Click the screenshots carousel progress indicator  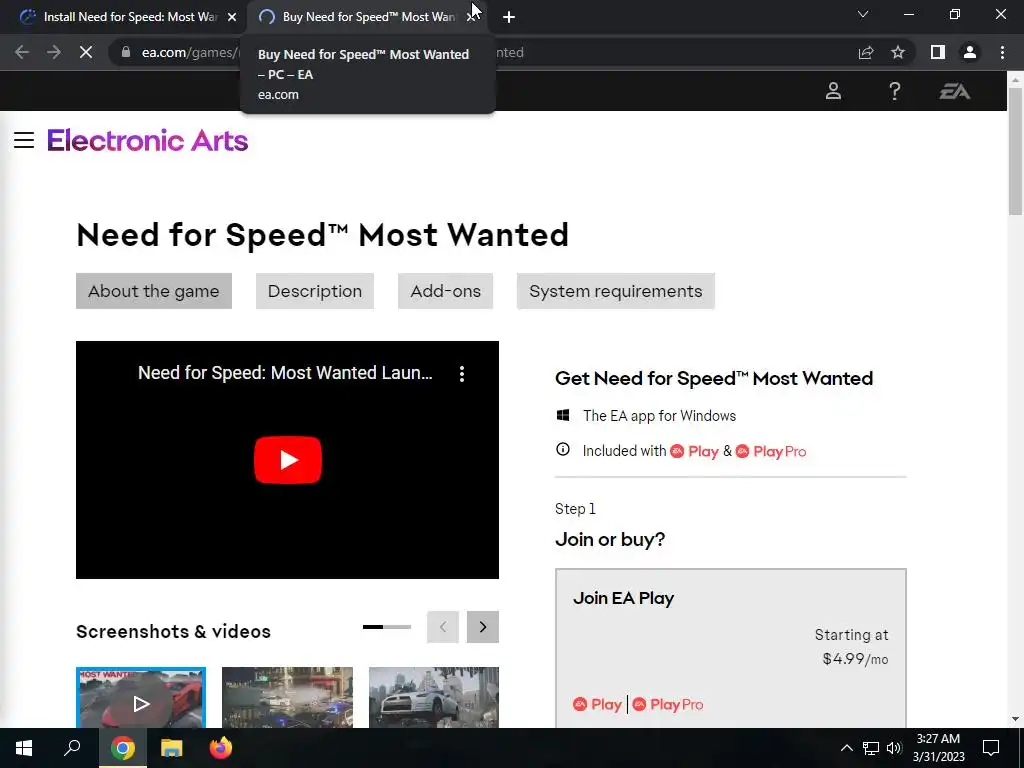pos(387,627)
